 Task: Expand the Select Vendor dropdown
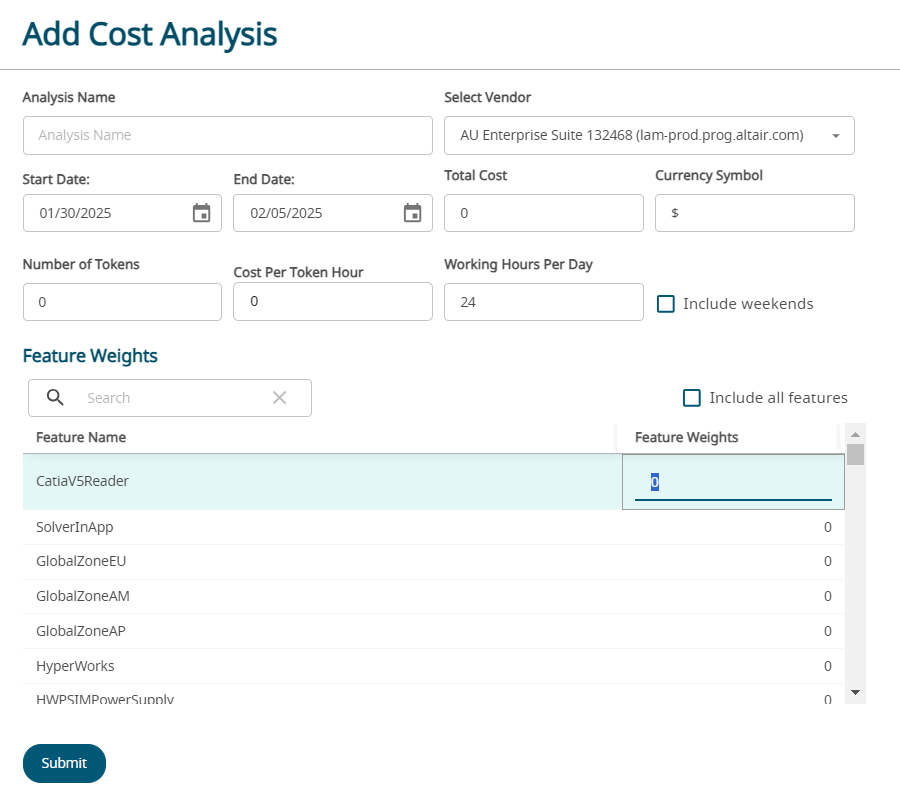pos(835,136)
